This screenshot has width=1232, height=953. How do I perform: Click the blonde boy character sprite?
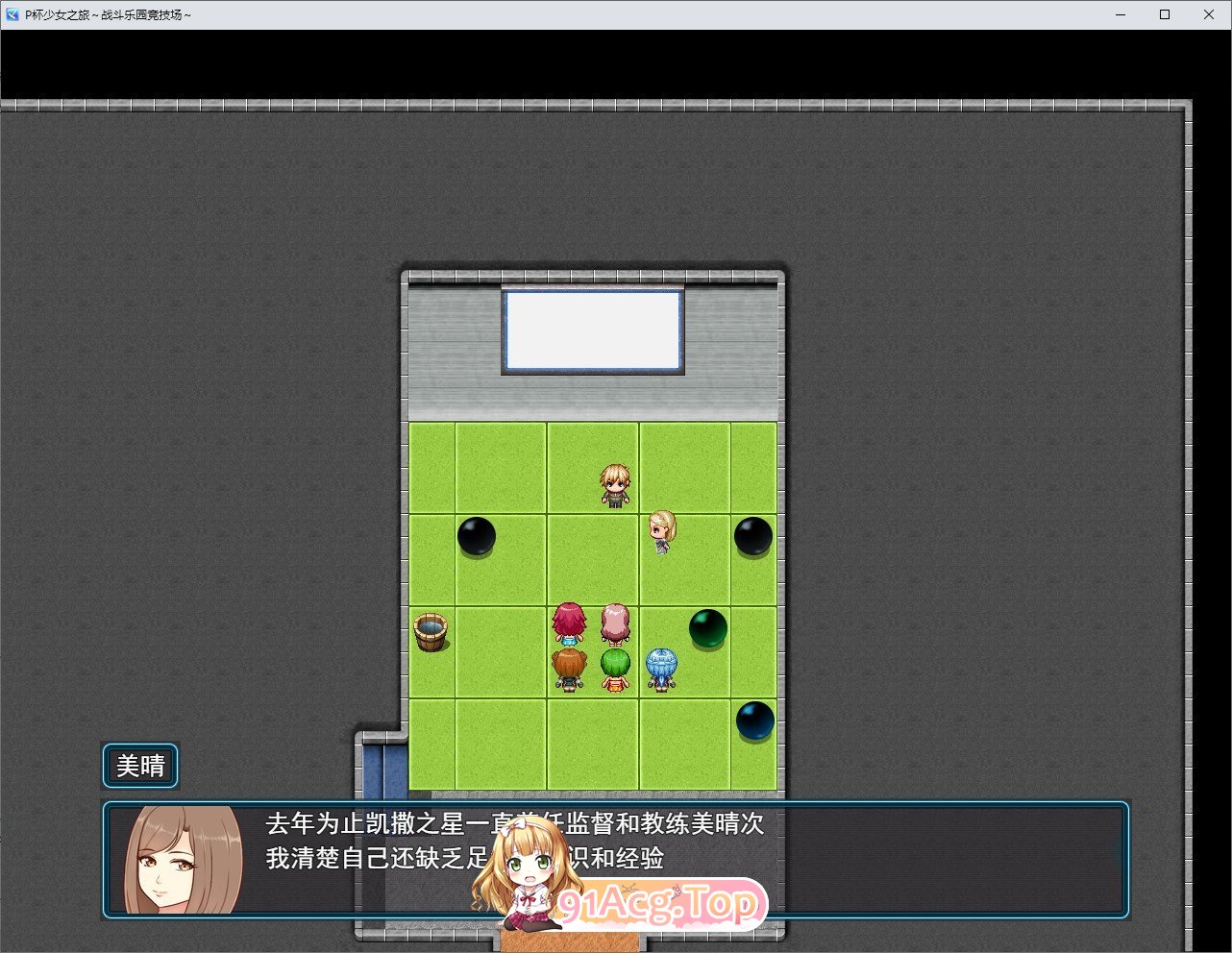coord(615,485)
